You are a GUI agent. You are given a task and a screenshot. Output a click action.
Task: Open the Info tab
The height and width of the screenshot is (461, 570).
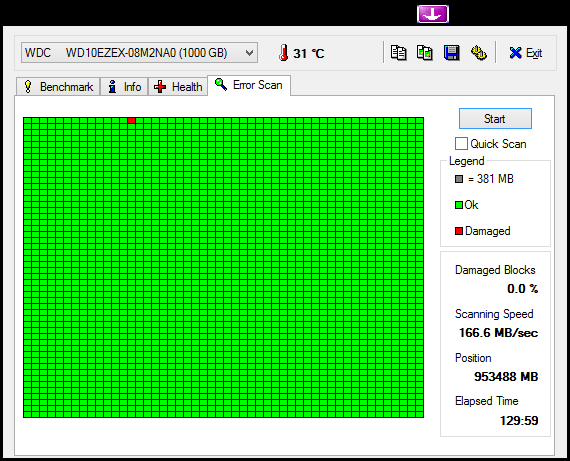(124, 87)
